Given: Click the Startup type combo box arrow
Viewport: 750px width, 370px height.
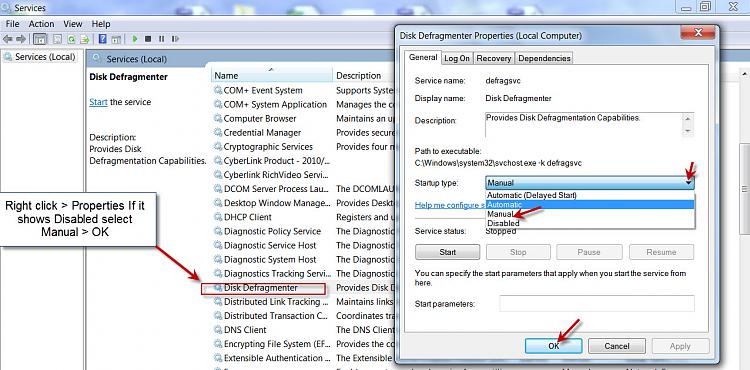Looking at the screenshot, I should point(689,183).
